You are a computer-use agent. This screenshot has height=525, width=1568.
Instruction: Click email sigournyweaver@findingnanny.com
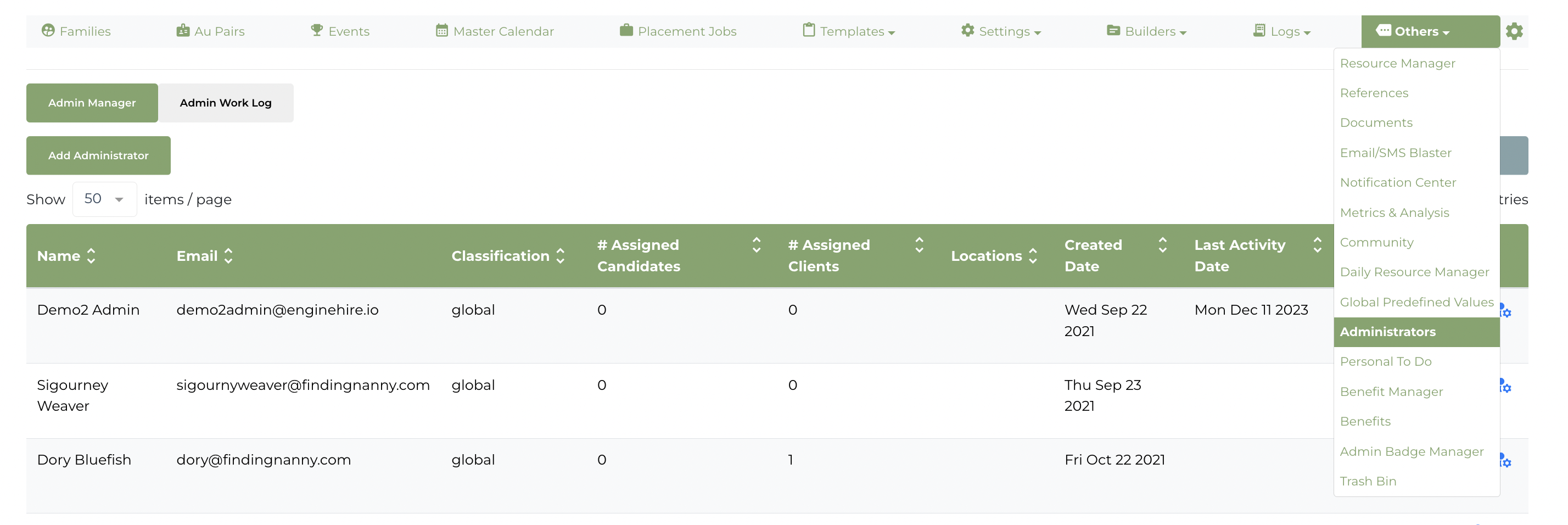tap(303, 385)
